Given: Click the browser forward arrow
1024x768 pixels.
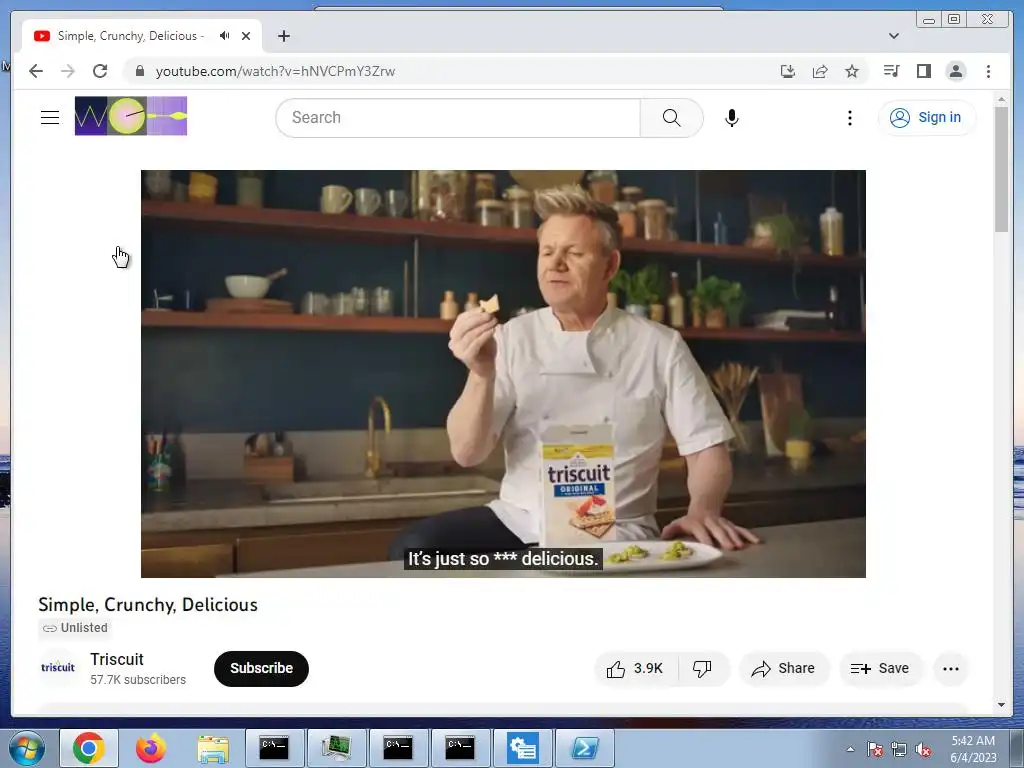Looking at the screenshot, I should (x=68, y=71).
